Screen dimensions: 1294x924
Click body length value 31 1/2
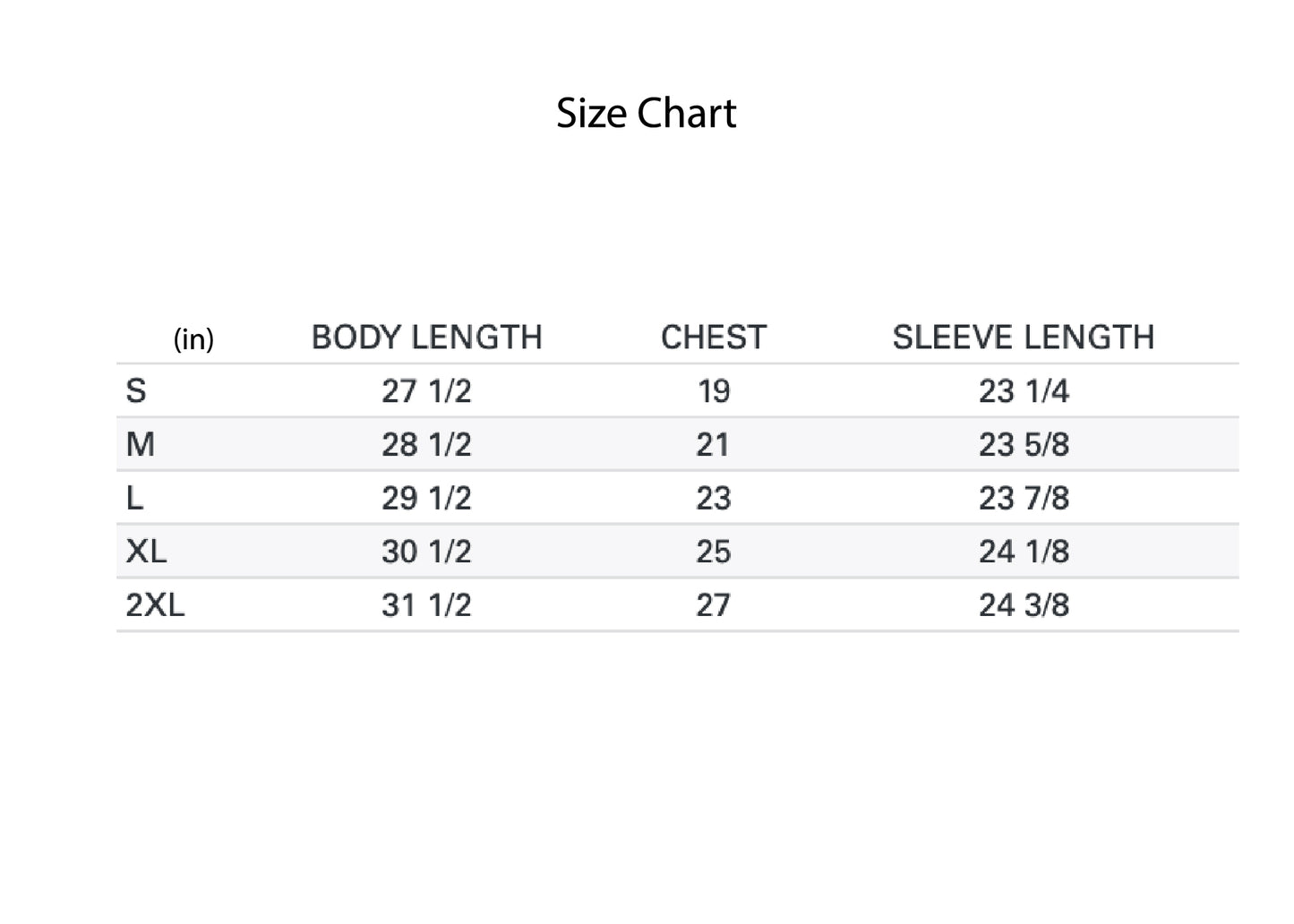426,605
